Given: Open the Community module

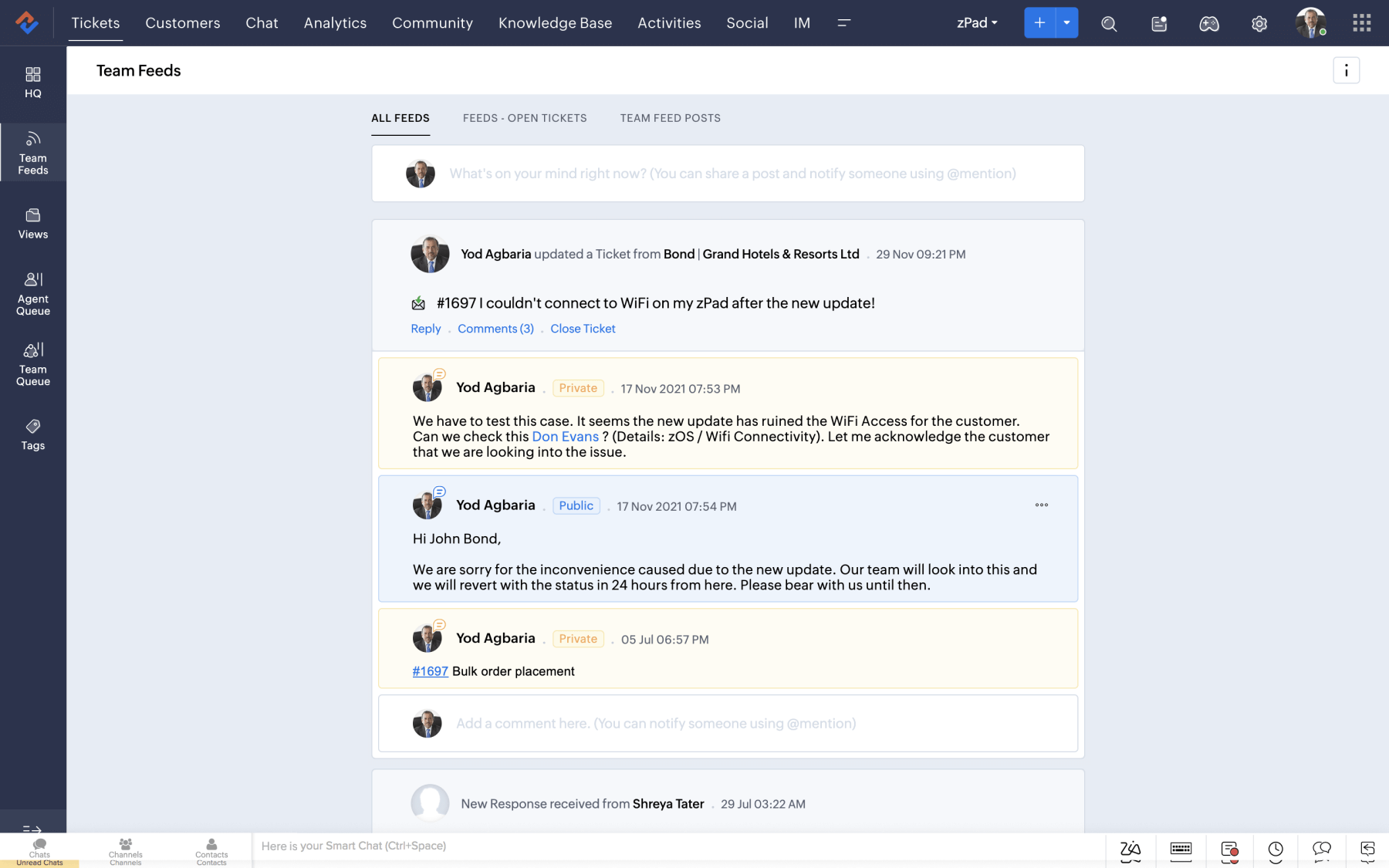Looking at the screenshot, I should [x=432, y=22].
